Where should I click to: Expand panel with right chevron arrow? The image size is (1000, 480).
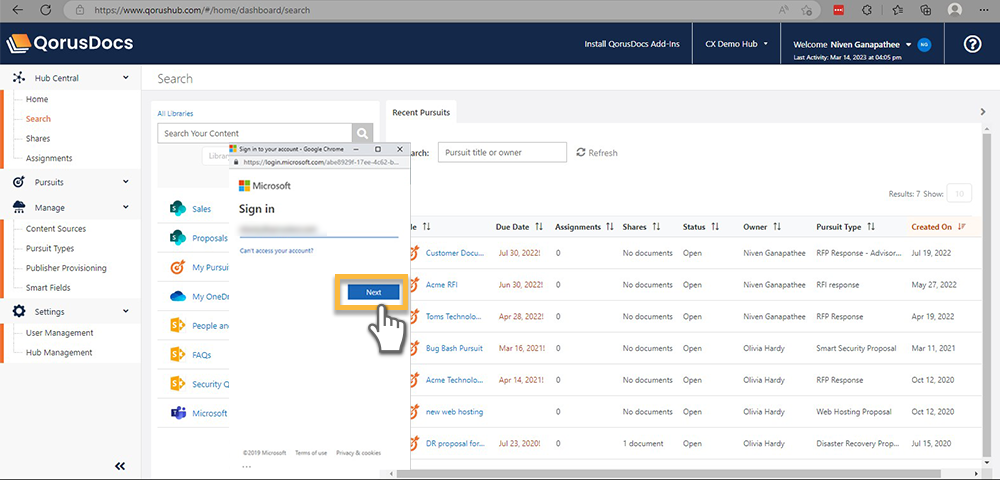(x=983, y=112)
